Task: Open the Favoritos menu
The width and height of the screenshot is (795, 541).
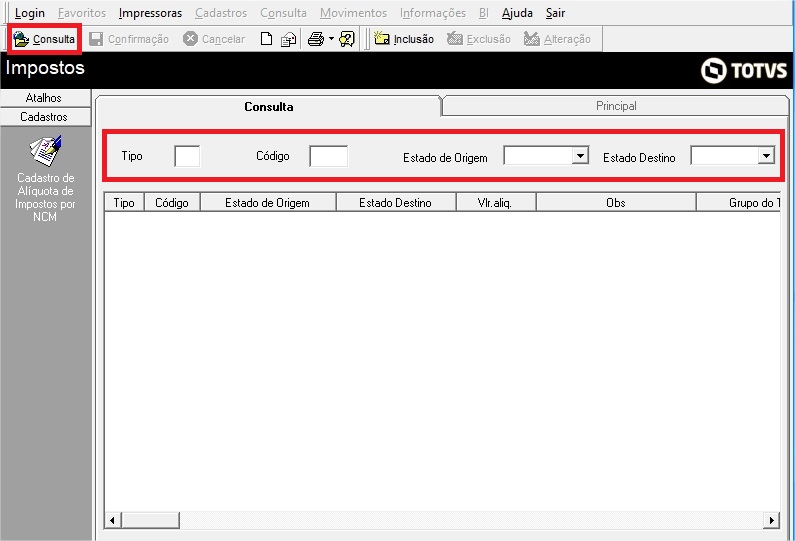Action: point(82,13)
